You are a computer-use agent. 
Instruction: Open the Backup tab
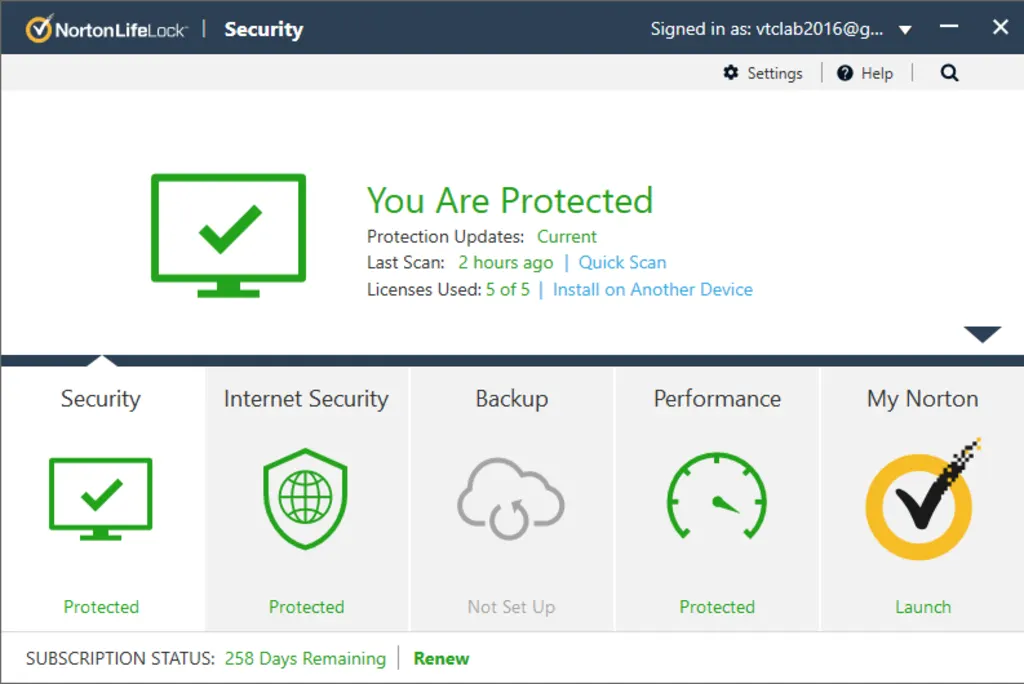click(x=511, y=399)
